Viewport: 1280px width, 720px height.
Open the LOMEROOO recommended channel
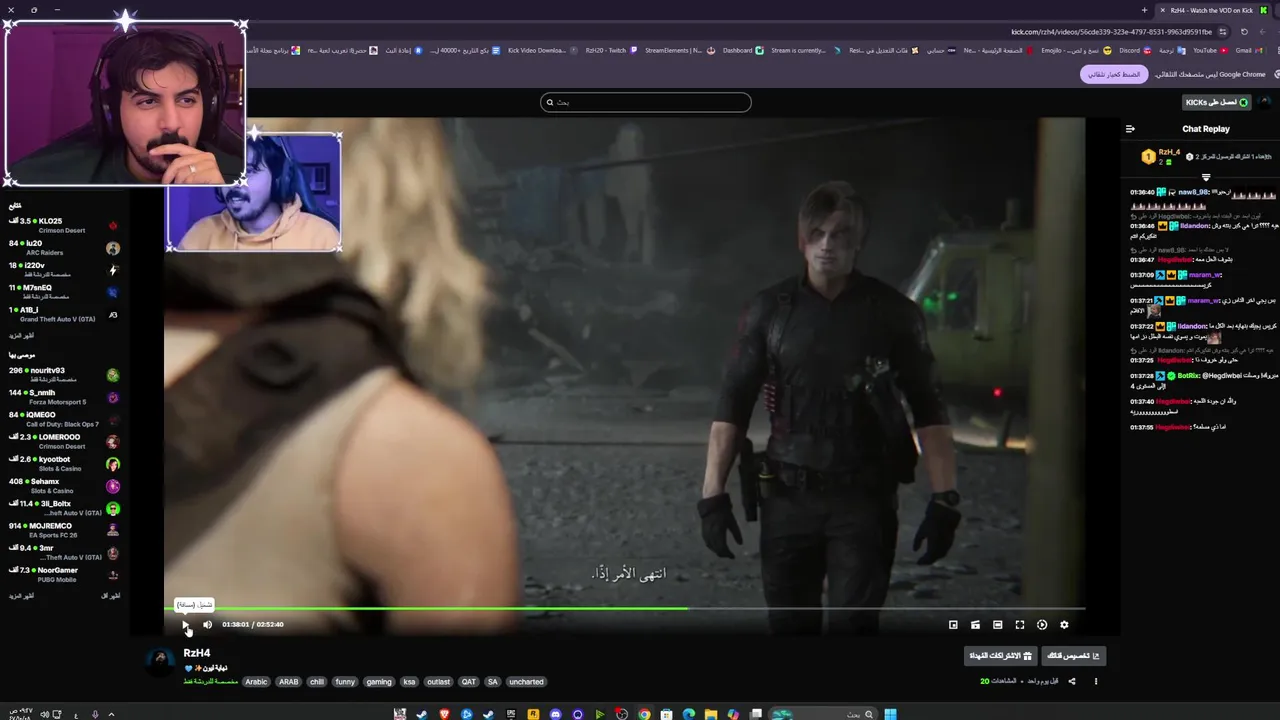[64, 441]
